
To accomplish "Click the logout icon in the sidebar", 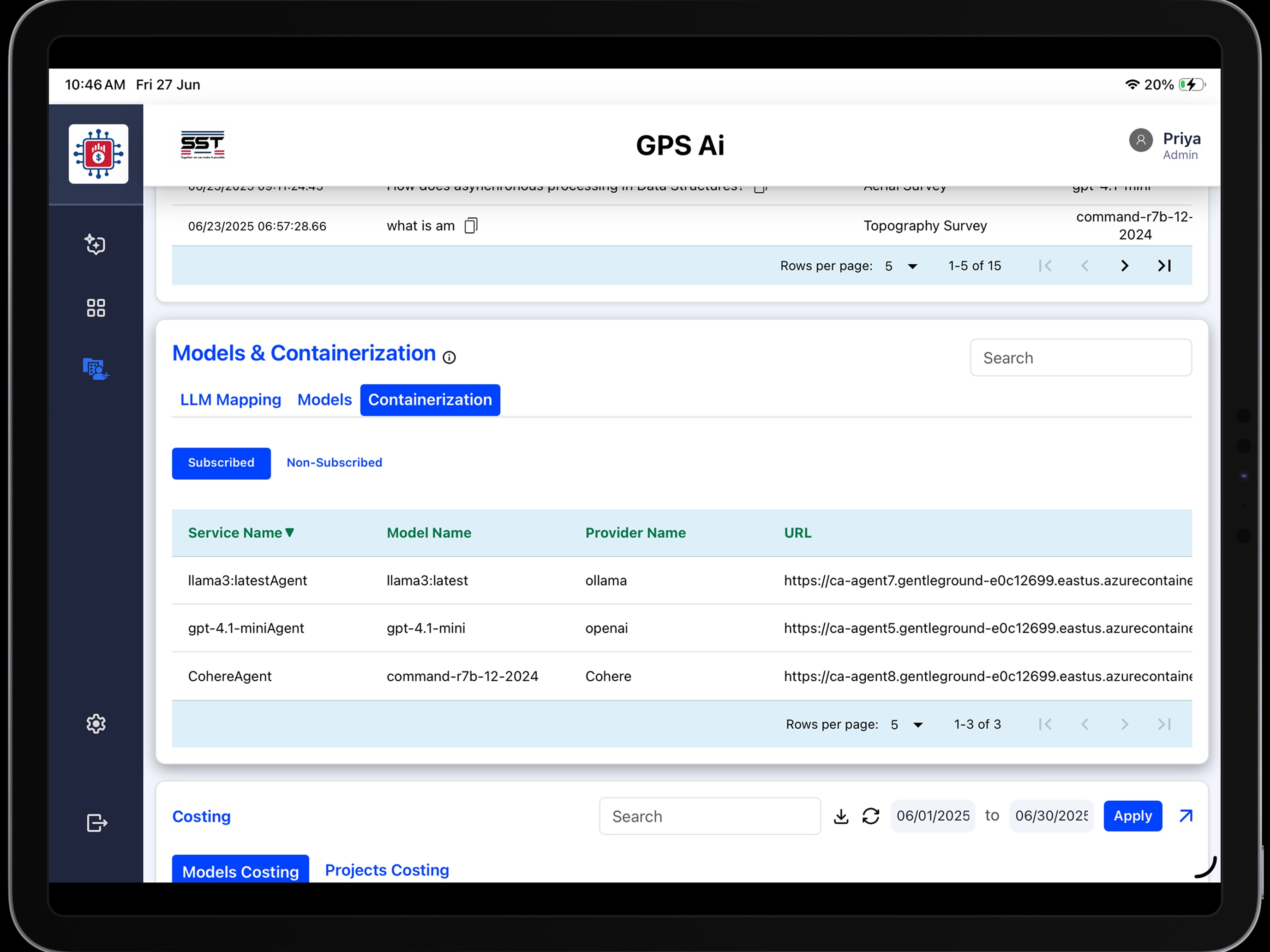I will 96,823.
